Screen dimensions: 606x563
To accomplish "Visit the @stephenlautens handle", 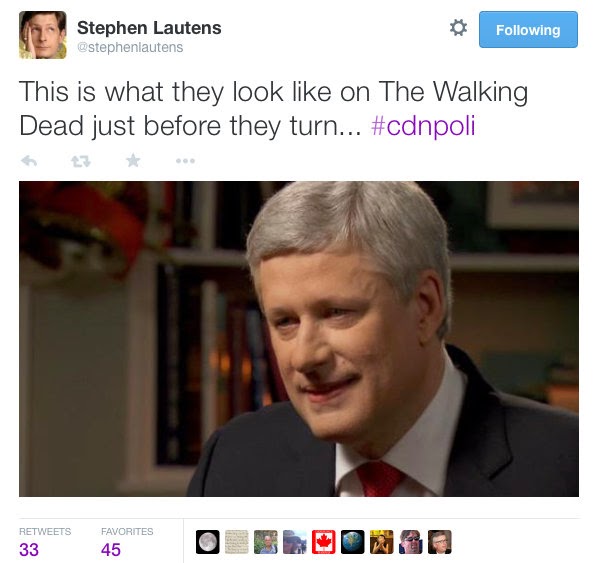I will [130, 48].
